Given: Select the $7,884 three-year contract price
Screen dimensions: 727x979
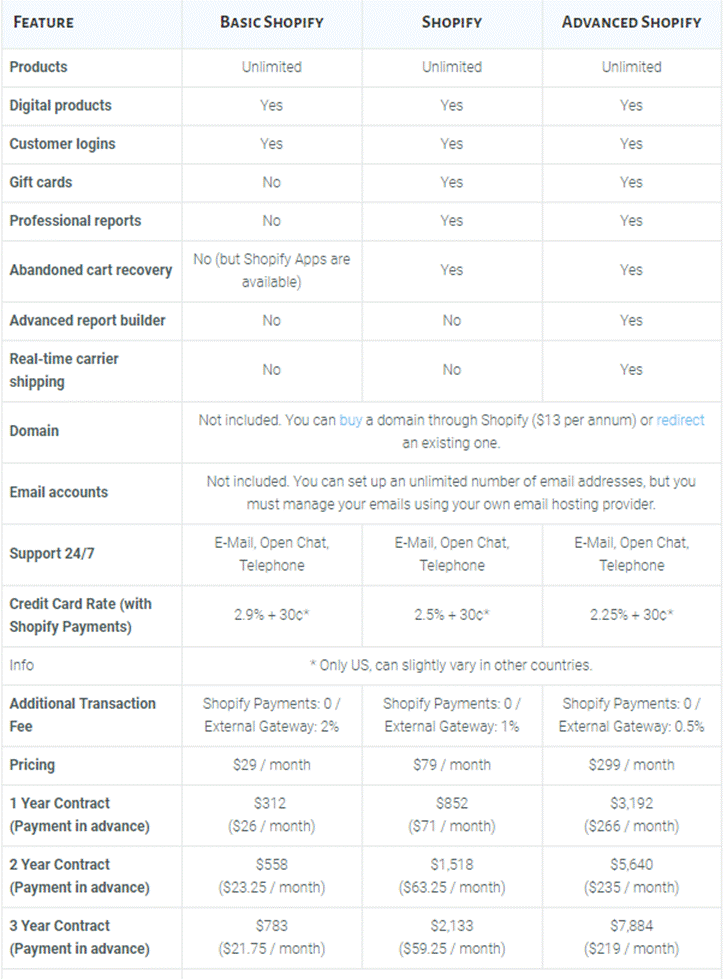Looking at the screenshot, I should pyautogui.click(x=631, y=926).
